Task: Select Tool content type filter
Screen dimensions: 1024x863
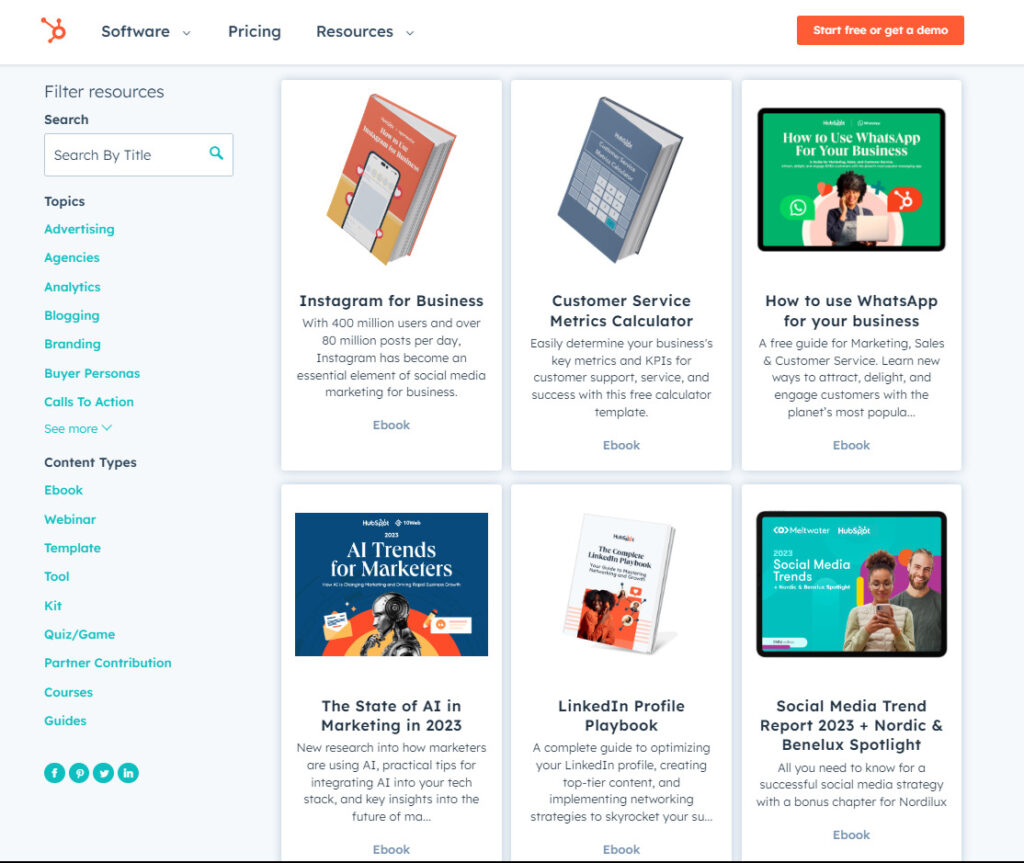Action: pyautogui.click(x=57, y=577)
